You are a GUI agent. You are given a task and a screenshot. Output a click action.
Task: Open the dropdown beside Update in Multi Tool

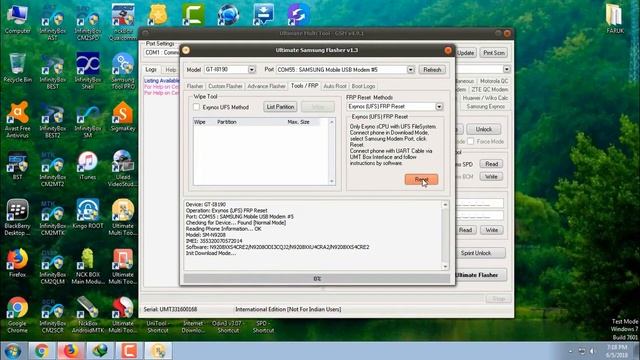coord(507,69)
